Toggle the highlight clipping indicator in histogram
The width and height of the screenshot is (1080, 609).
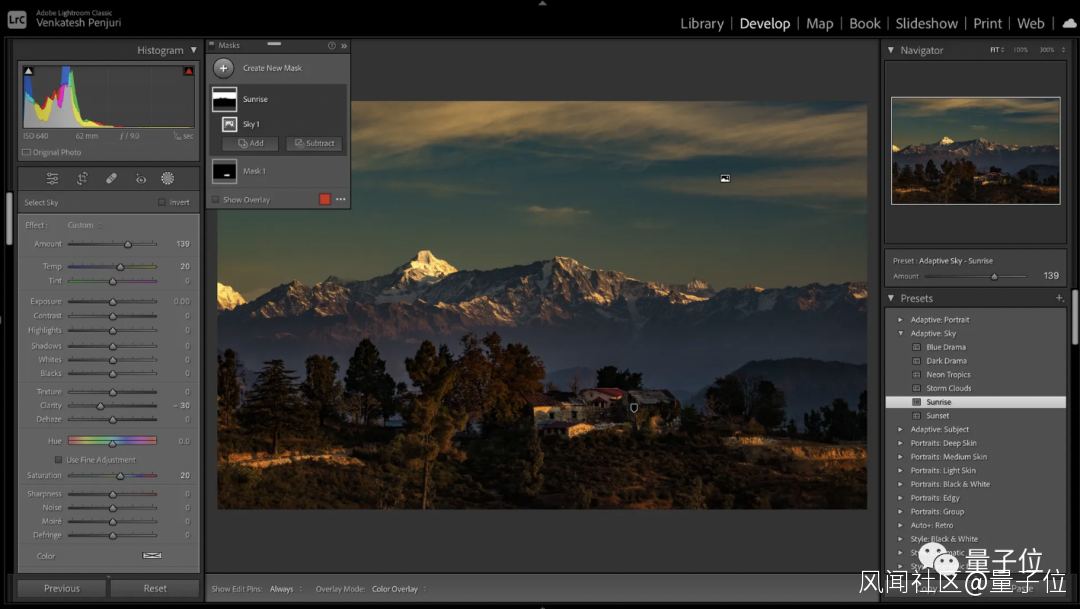tap(188, 71)
